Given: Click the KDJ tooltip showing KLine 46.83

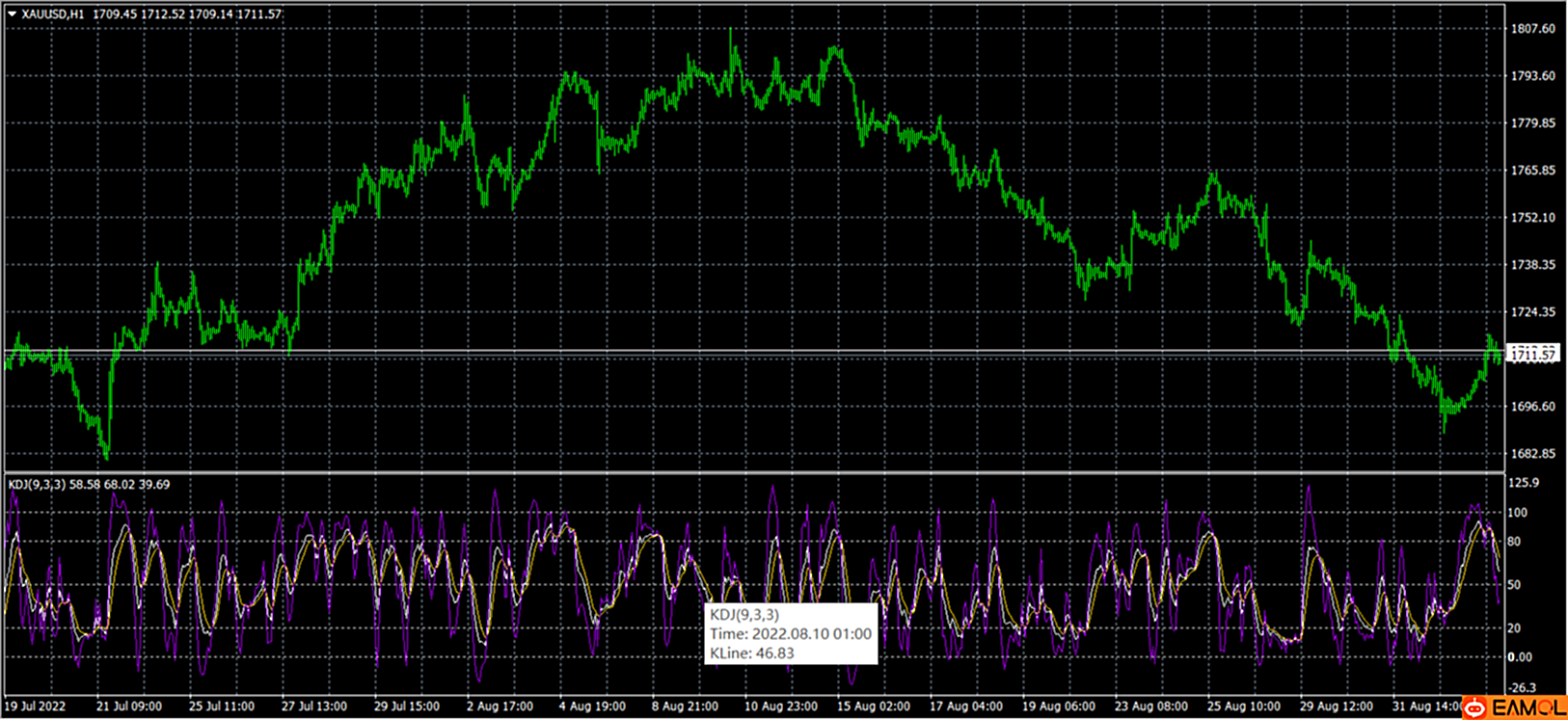Looking at the screenshot, I should (790, 633).
